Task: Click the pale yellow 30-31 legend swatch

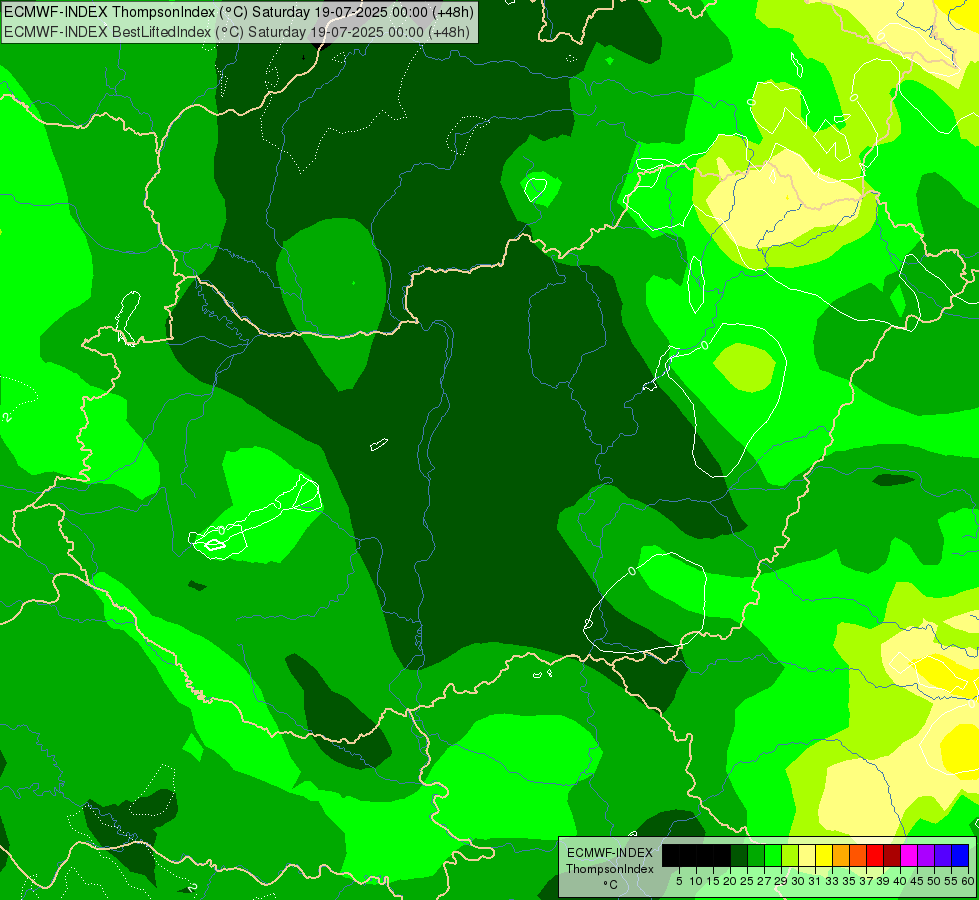Action: pyautogui.click(x=807, y=855)
